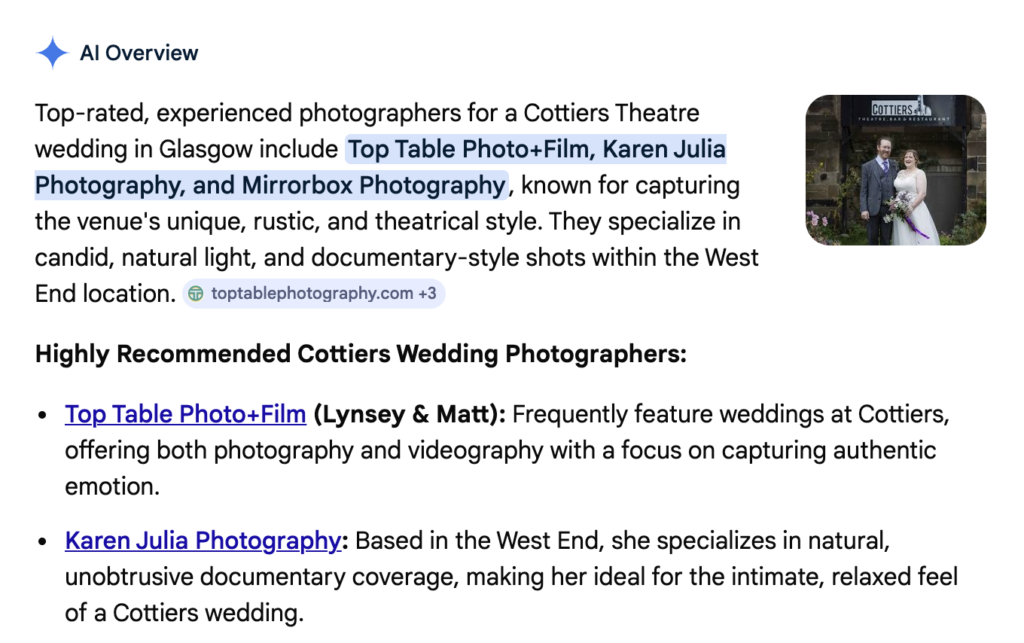Image resolution: width=1024 pixels, height=643 pixels.
Task: Click the bullet point before Karen Julia Photography
Action: coord(42,542)
